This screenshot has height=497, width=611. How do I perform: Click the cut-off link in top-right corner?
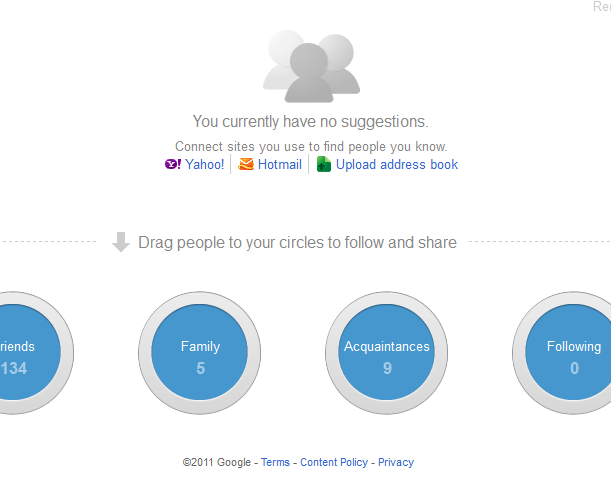601,7
